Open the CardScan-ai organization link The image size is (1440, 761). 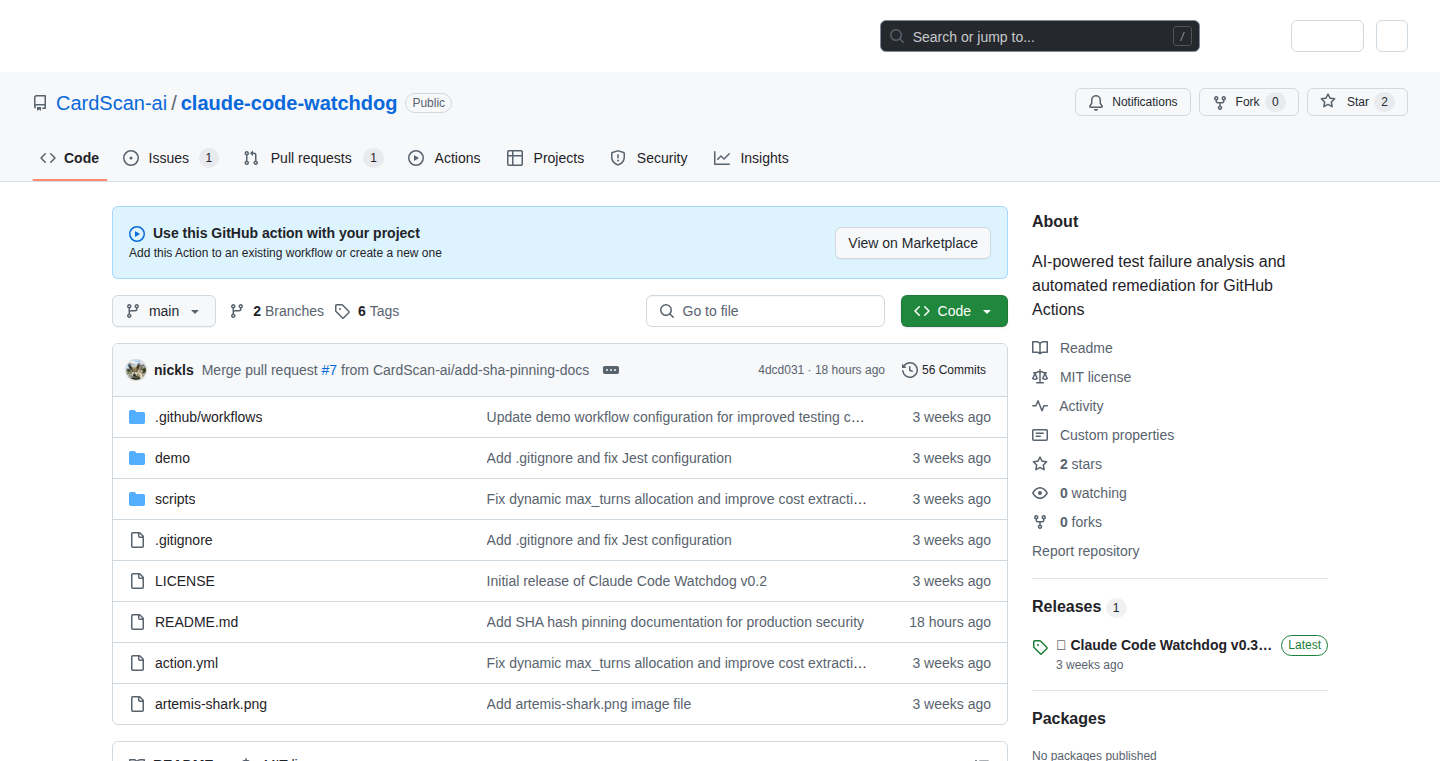(112, 103)
